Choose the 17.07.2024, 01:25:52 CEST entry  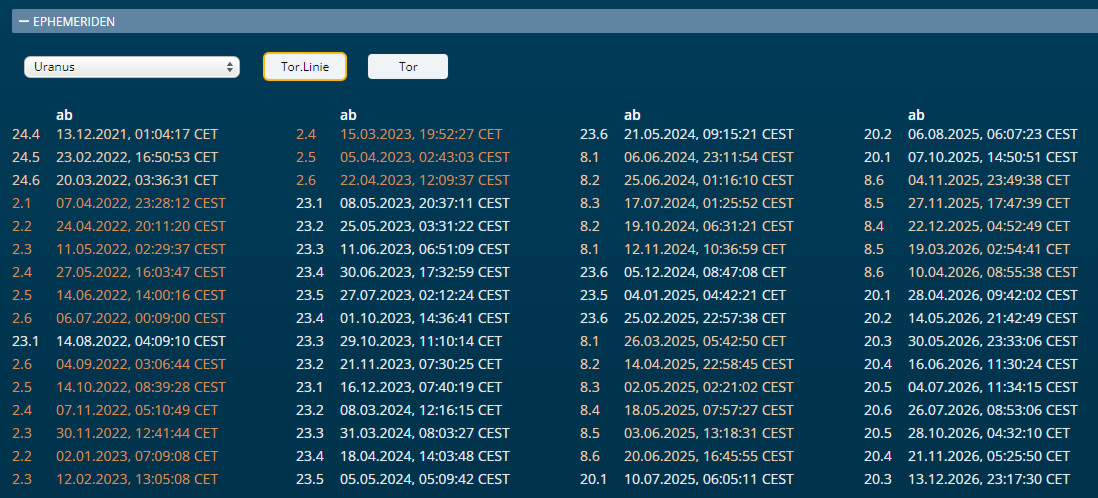point(709,203)
